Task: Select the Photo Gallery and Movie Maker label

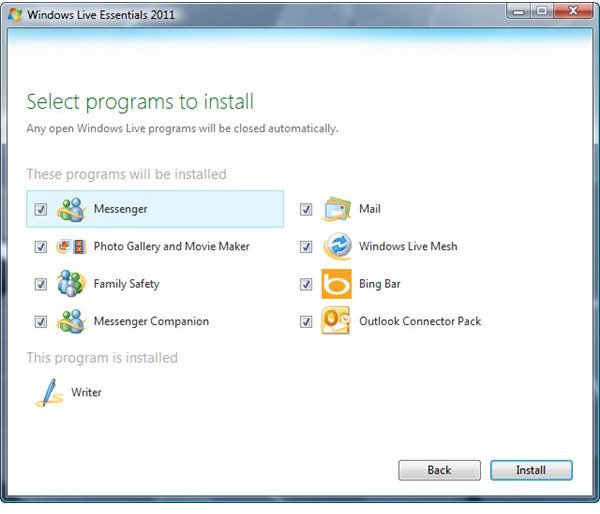Action: click(x=171, y=246)
